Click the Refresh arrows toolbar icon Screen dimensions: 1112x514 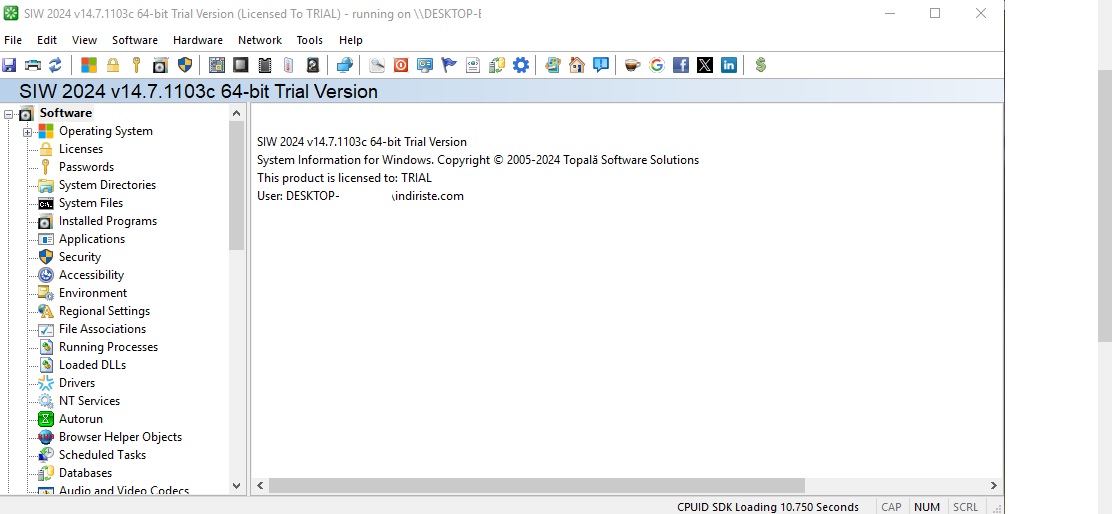55,65
